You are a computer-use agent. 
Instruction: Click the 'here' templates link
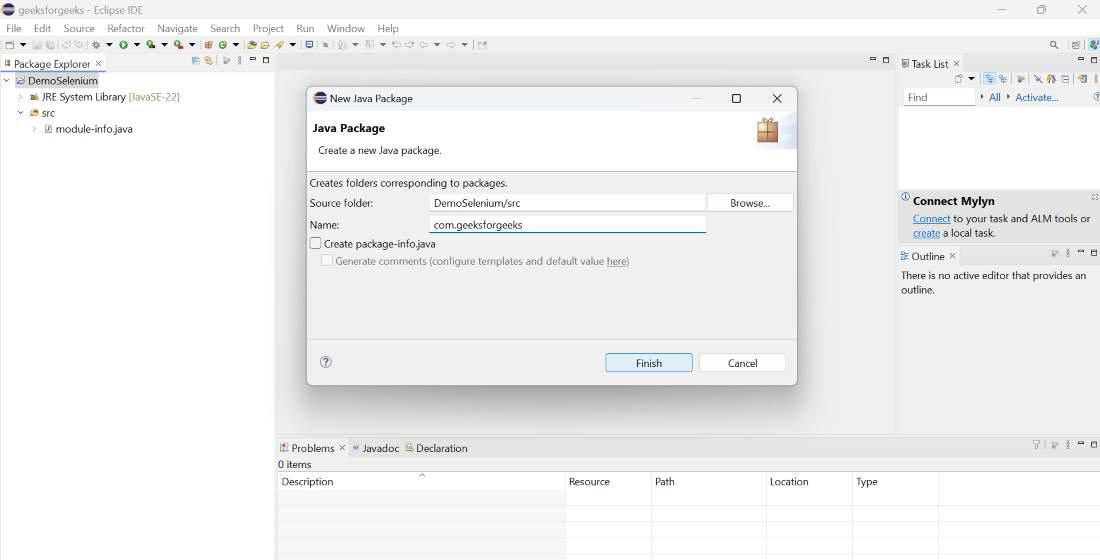tap(617, 261)
